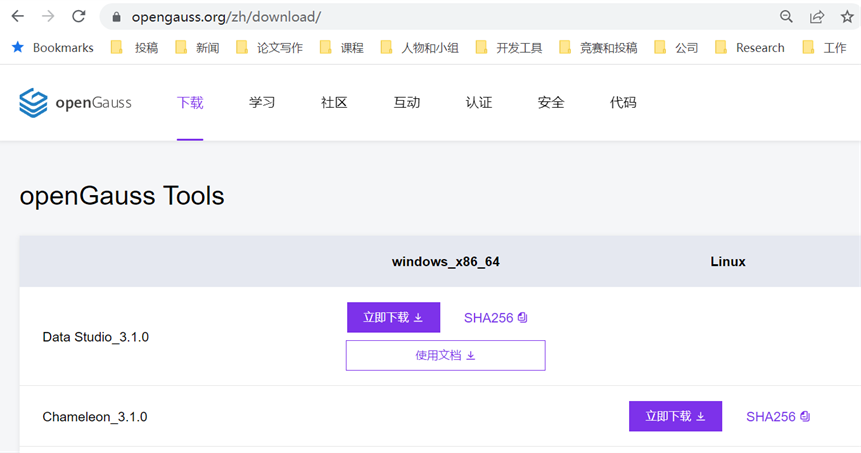The height and width of the screenshot is (453, 861).
Task: Open the 开发工具 bookmark folder
Action: [509, 48]
